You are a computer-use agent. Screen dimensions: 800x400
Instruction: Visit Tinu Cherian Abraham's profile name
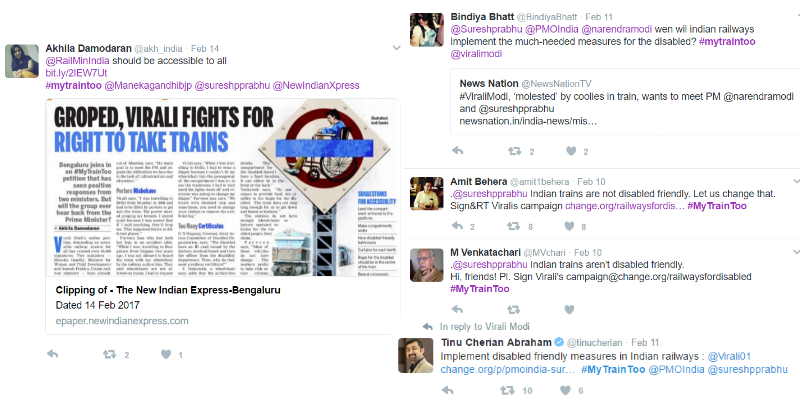[496, 342]
